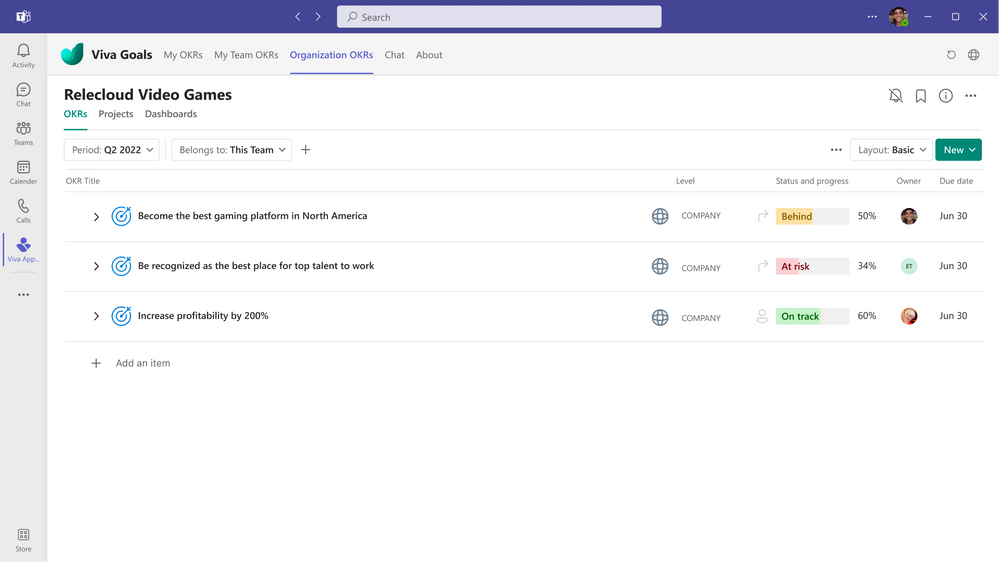Show info for Relecloud Video Games

(945, 96)
